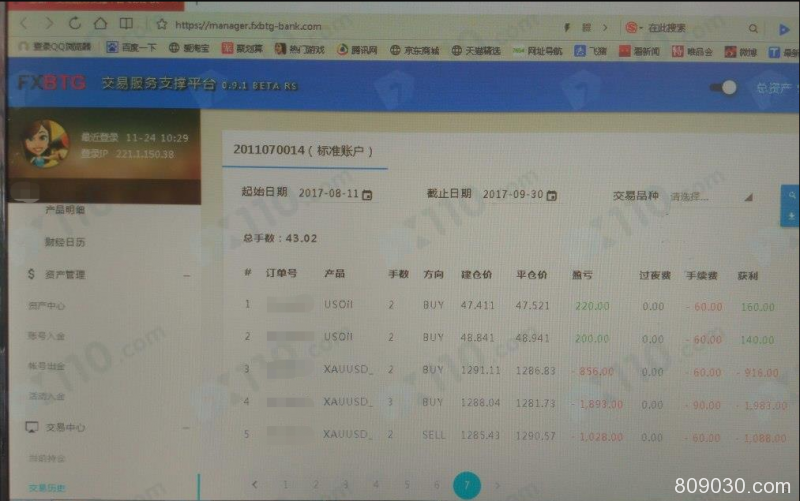Click -1,893.00 loss in row 4
800x501 pixels.
(597, 405)
